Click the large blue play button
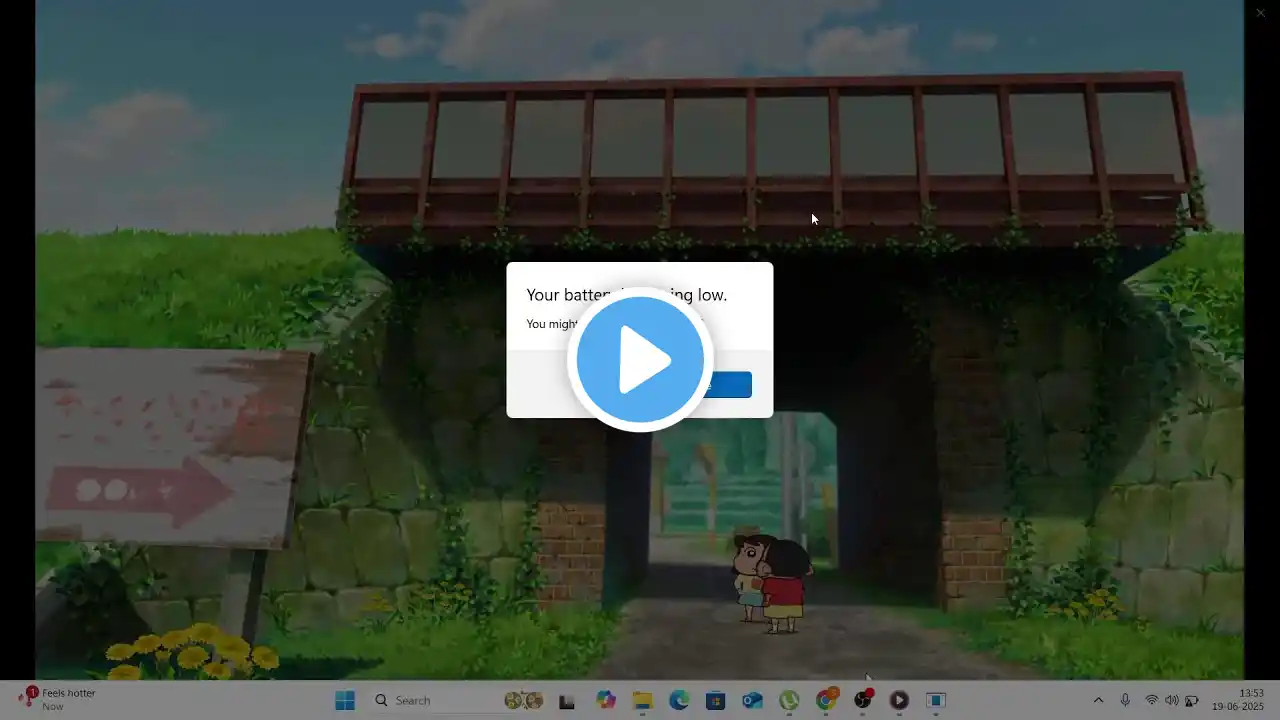Image resolution: width=1280 pixels, height=720 pixels. tap(640, 359)
